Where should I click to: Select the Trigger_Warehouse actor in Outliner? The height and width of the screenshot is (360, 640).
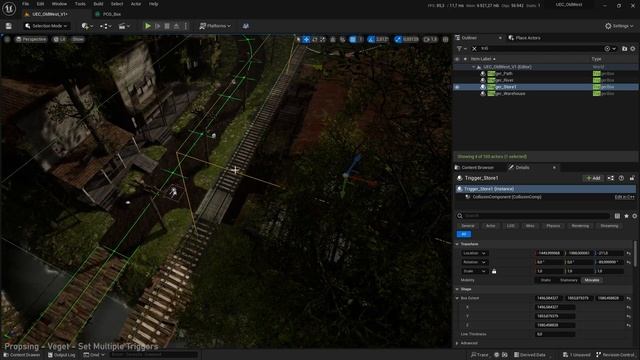[x=506, y=93]
